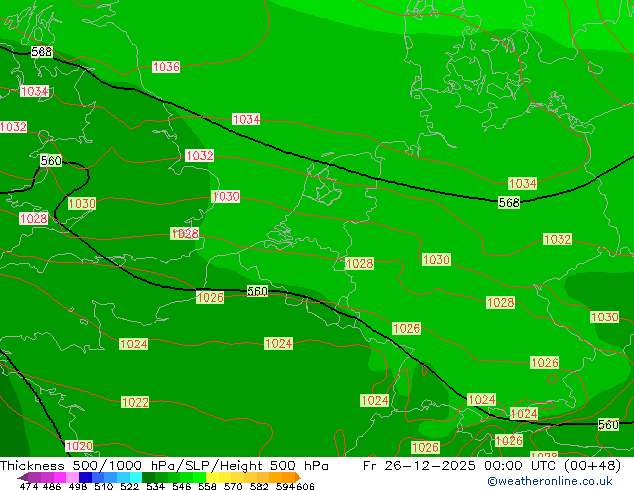Pick the magenta swatch in the legend
634x490 pixels.
[60, 477]
